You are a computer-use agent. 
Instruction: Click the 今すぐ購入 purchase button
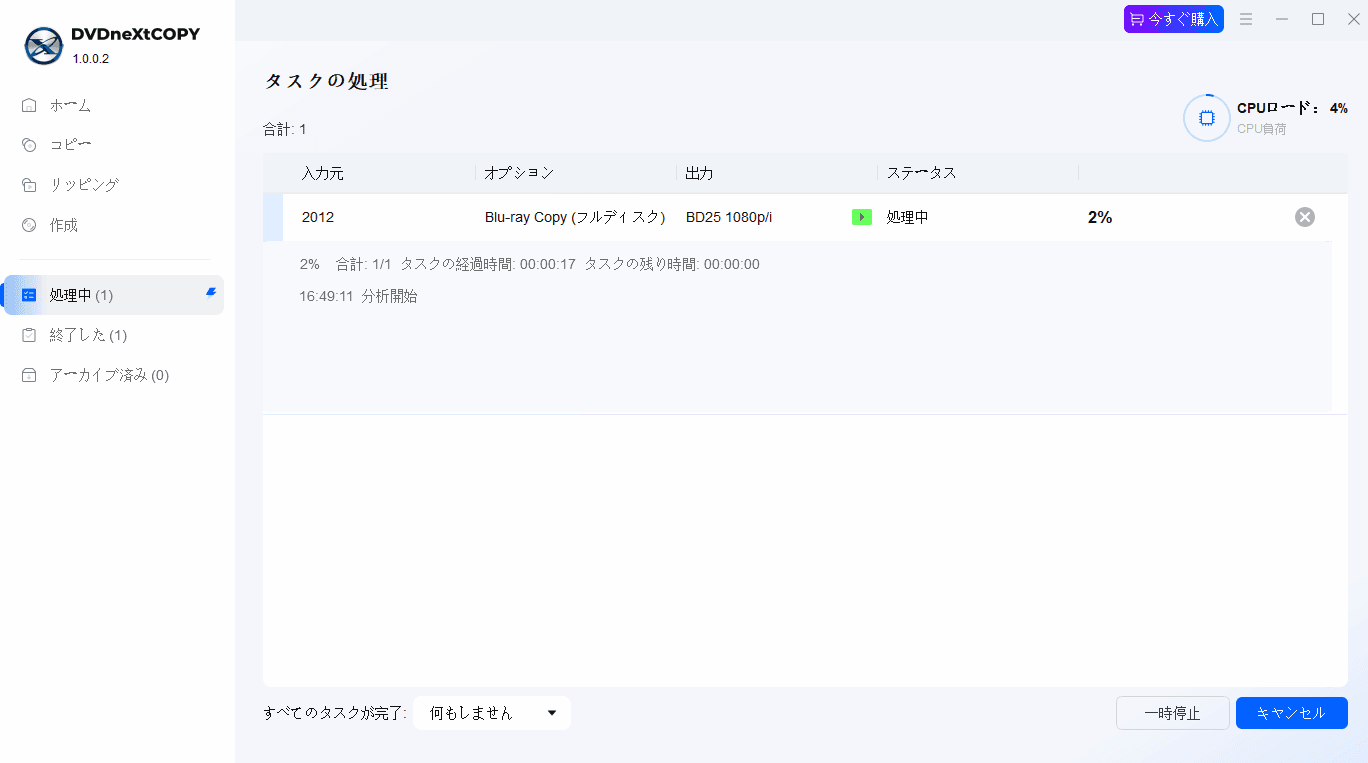1174,19
